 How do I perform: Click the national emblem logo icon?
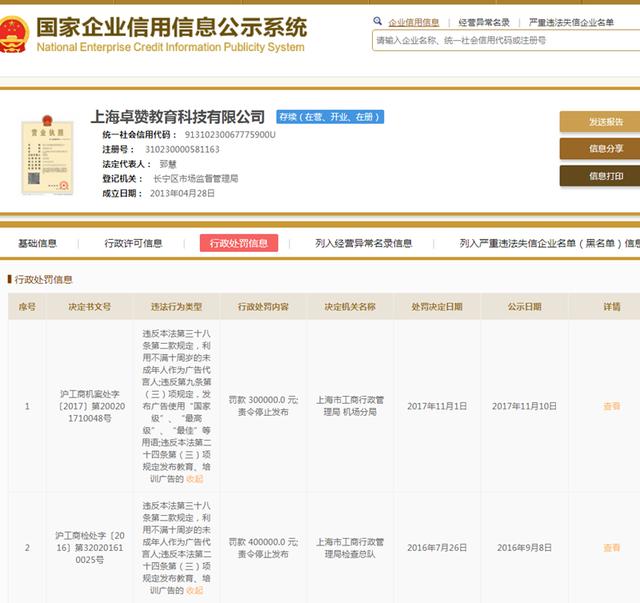pyautogui.click(x=13, y=32)
